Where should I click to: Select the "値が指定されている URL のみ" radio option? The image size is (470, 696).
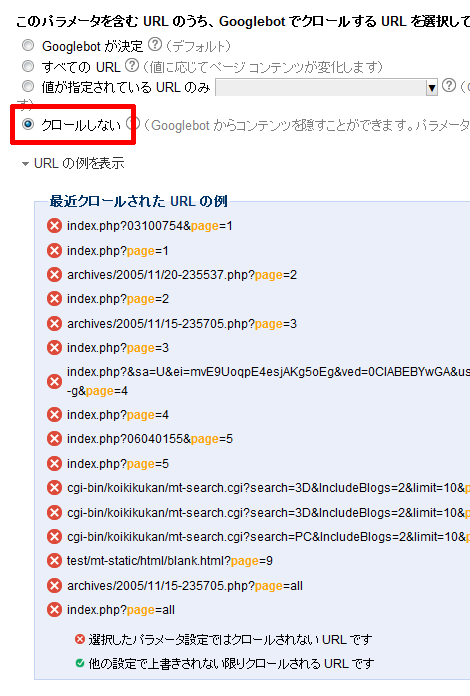(x=28, y=86)
